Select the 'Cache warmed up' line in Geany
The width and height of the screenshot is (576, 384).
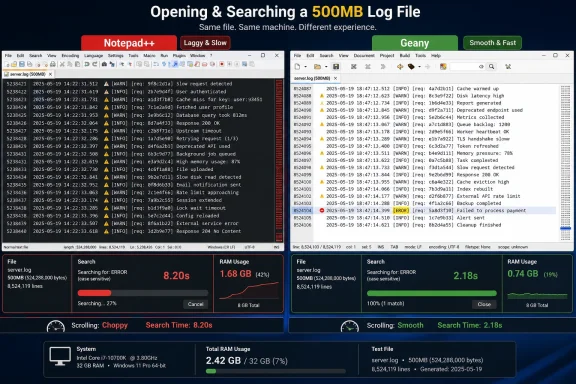pos(424,89)
